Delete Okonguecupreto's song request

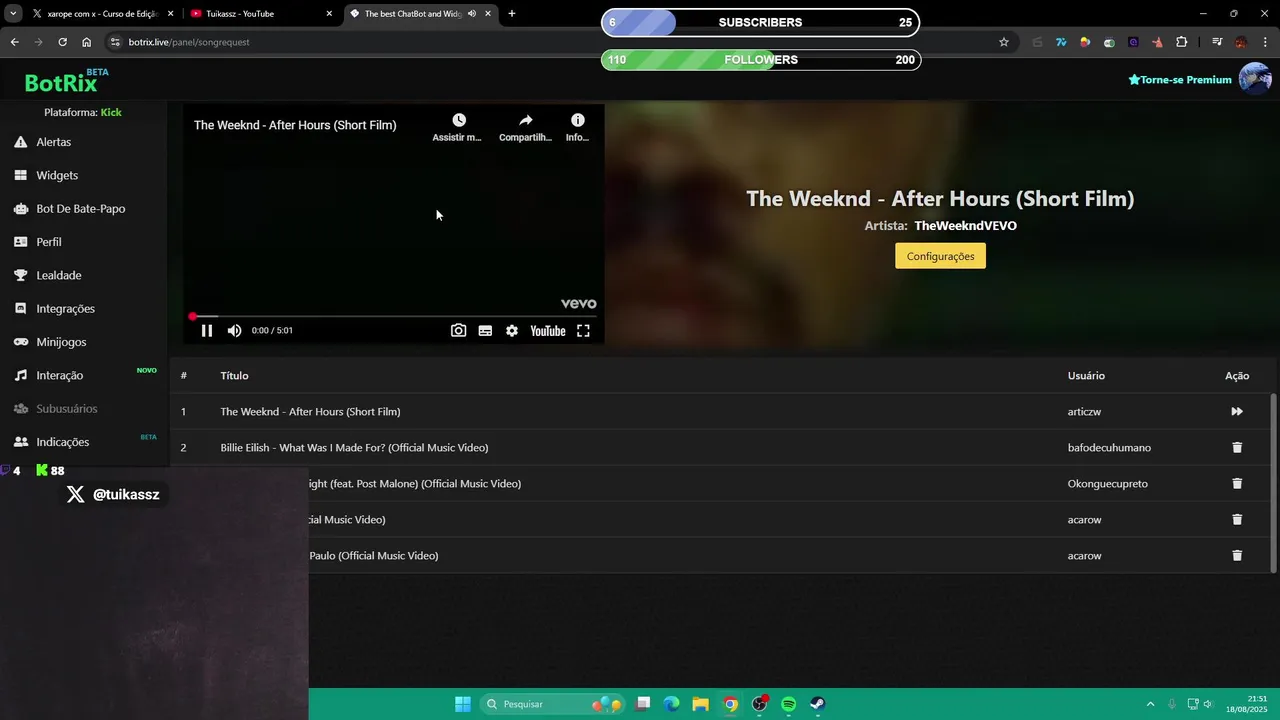1237,484
